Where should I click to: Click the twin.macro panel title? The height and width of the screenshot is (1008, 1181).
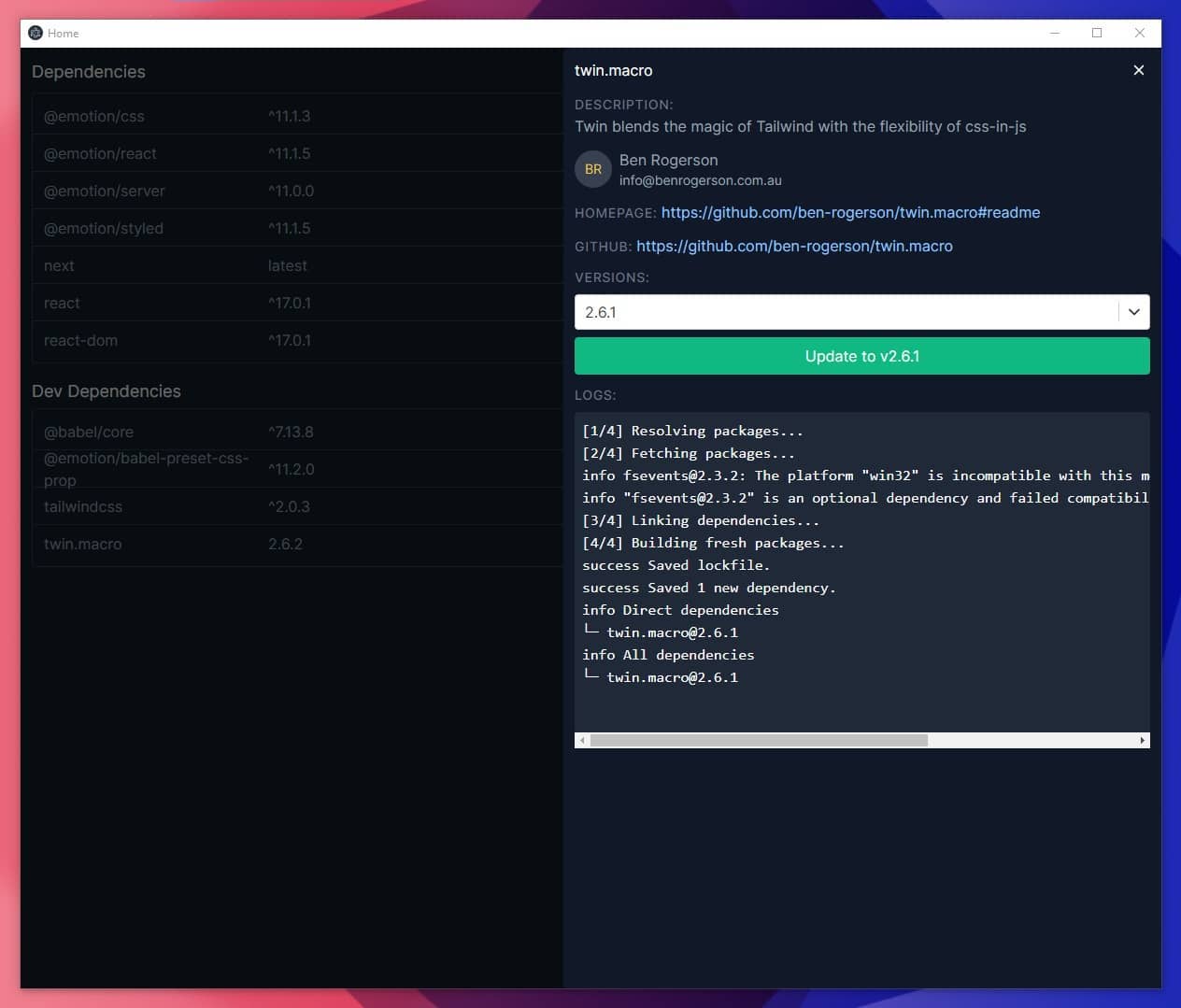click(614, 70)
